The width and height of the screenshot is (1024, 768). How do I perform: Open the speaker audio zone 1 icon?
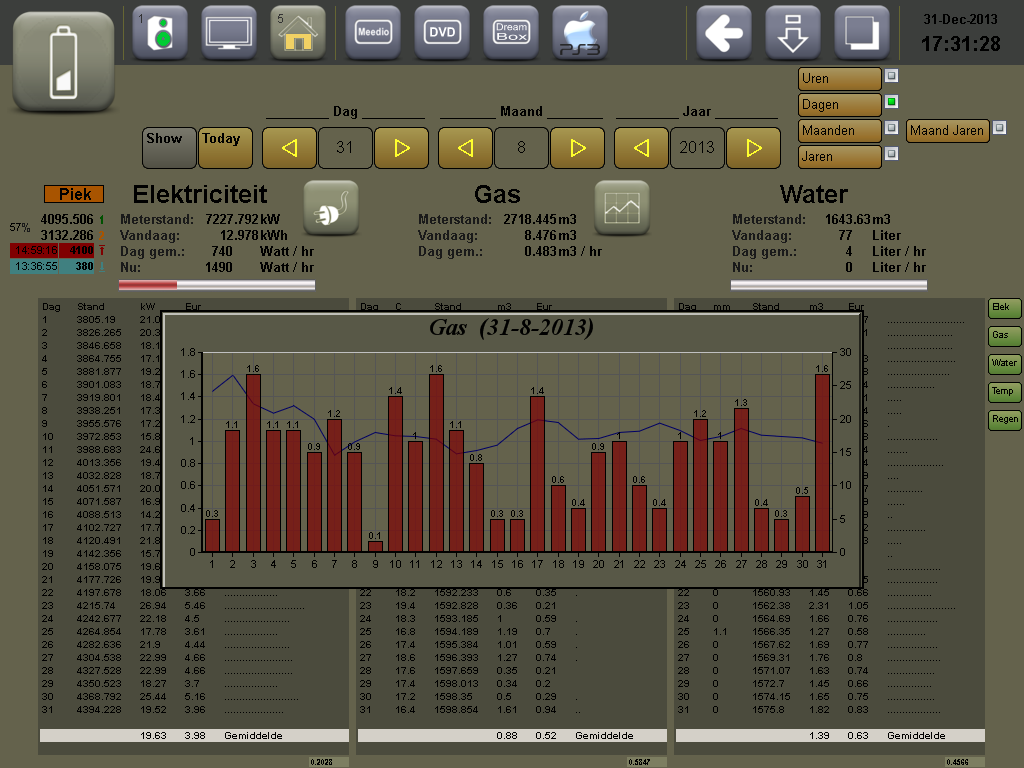pyautogui.click(x=160, y=32)
